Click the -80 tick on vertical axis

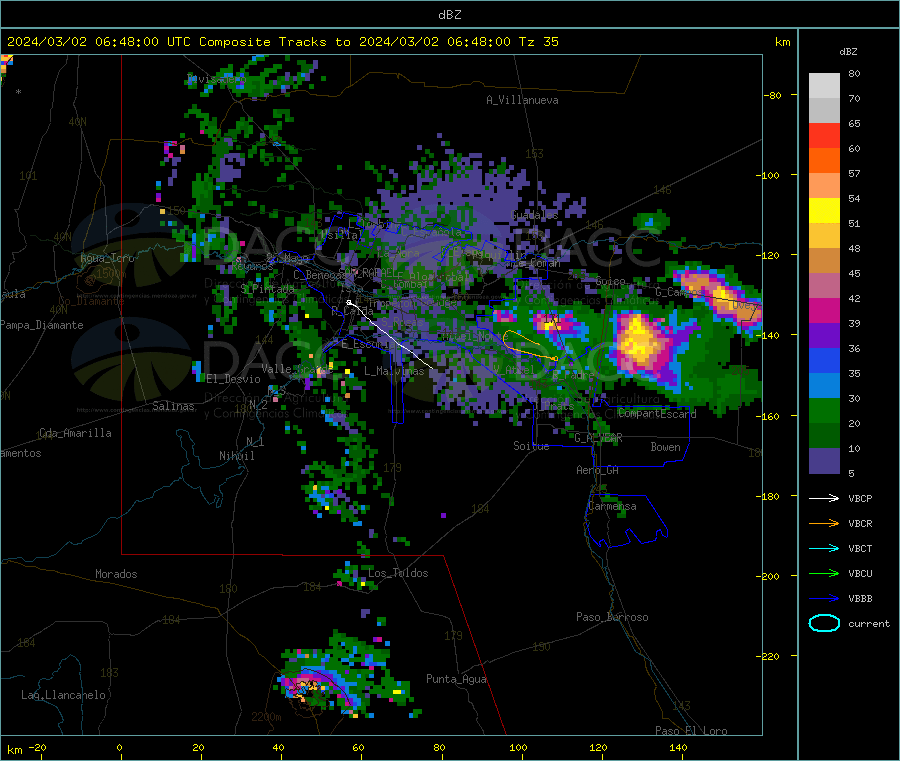pos(771,95)
